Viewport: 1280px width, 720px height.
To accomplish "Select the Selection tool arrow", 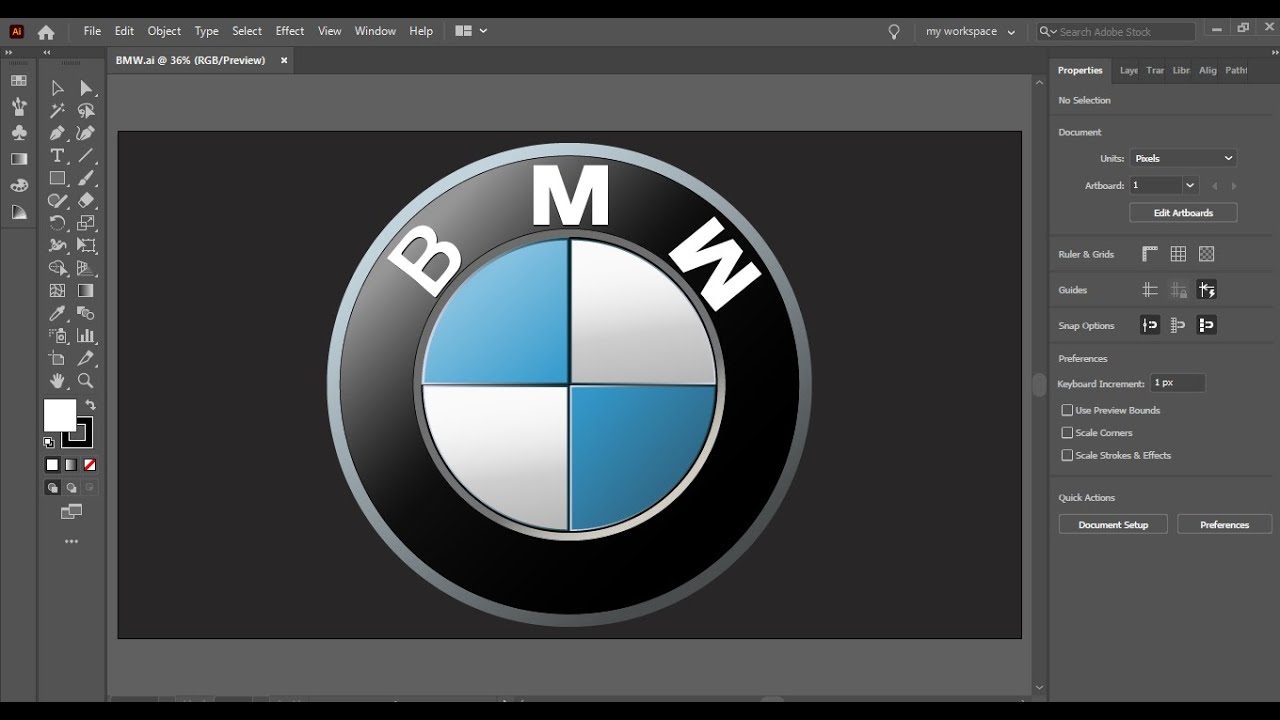I will tap(57, 89).
